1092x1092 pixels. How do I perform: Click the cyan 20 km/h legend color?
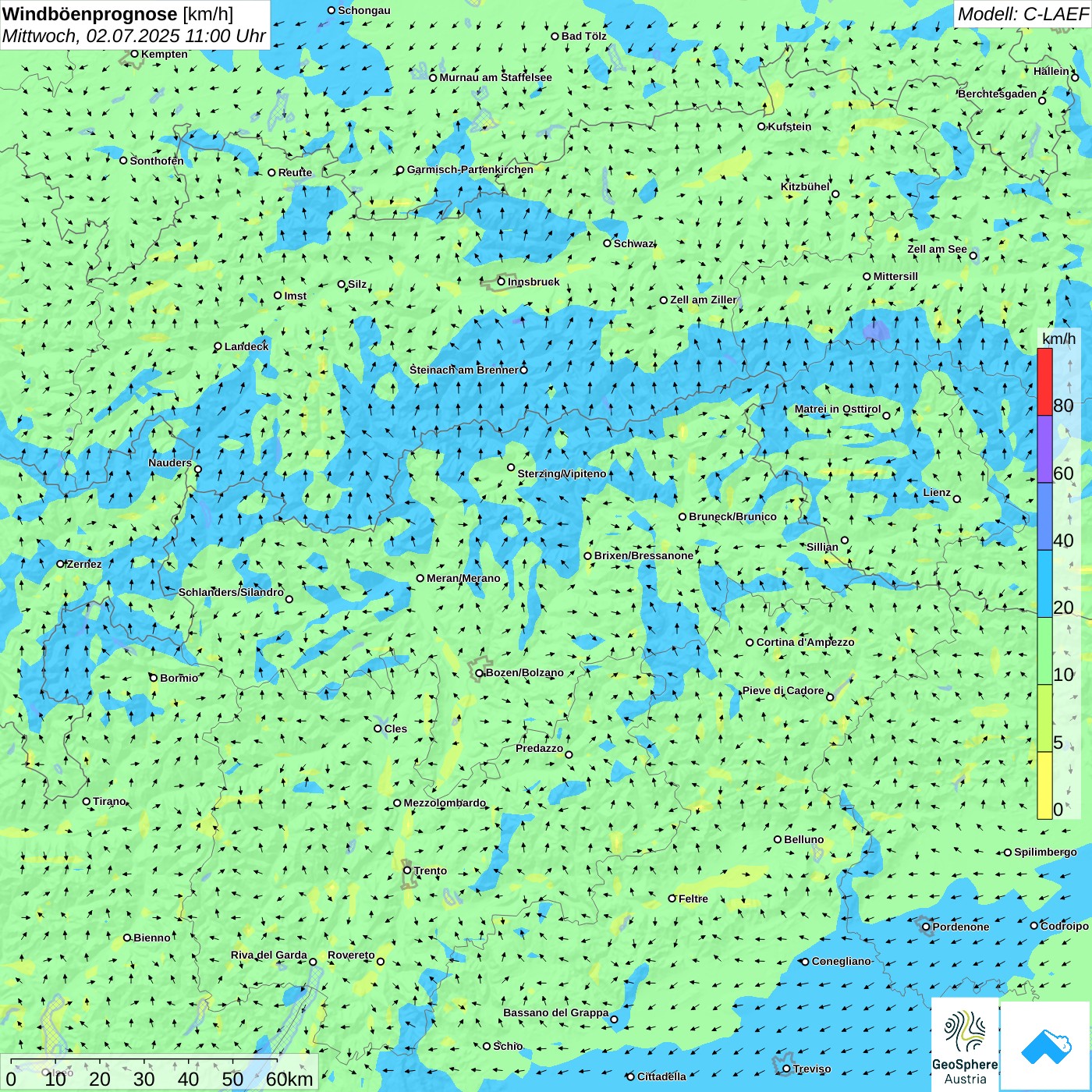pos(1044,583)
